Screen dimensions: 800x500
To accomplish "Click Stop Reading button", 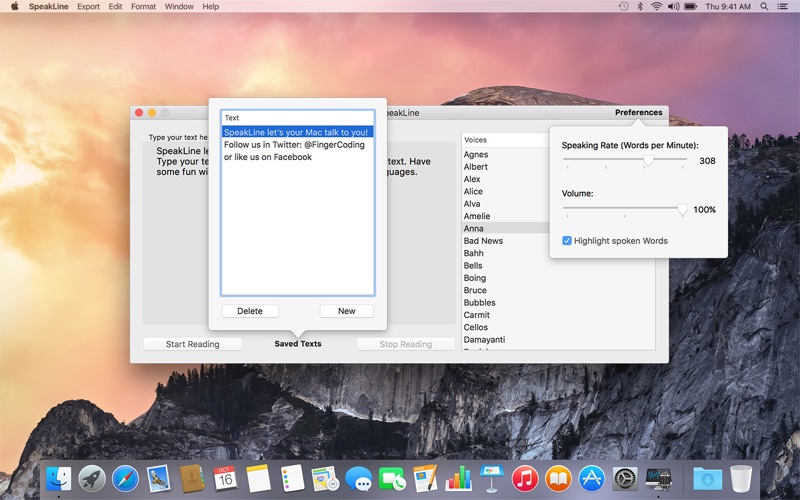I will point(406,344).
